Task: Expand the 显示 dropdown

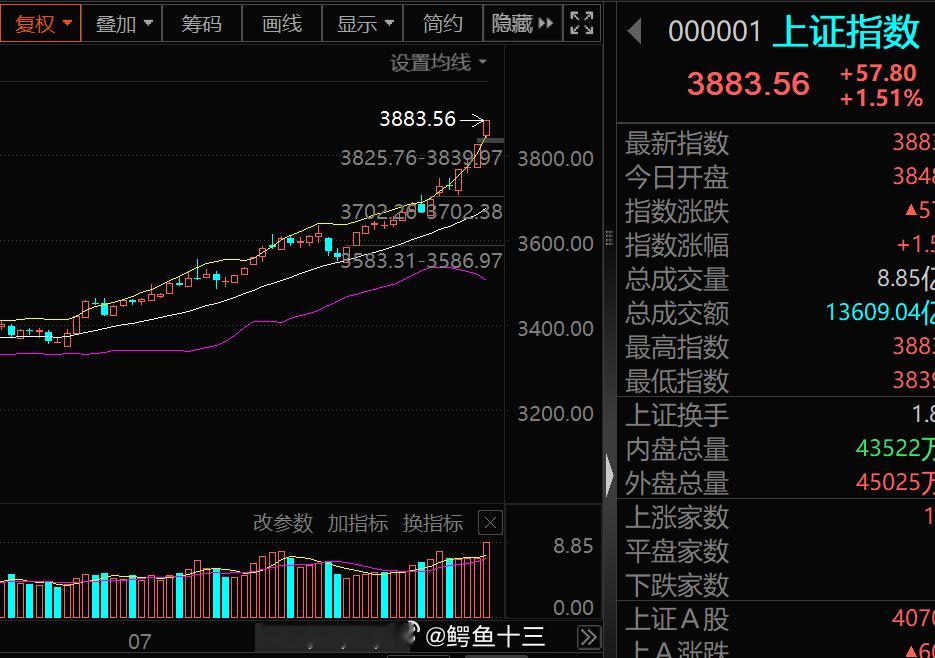Action: pyautogui.click(x=364, y=24)
